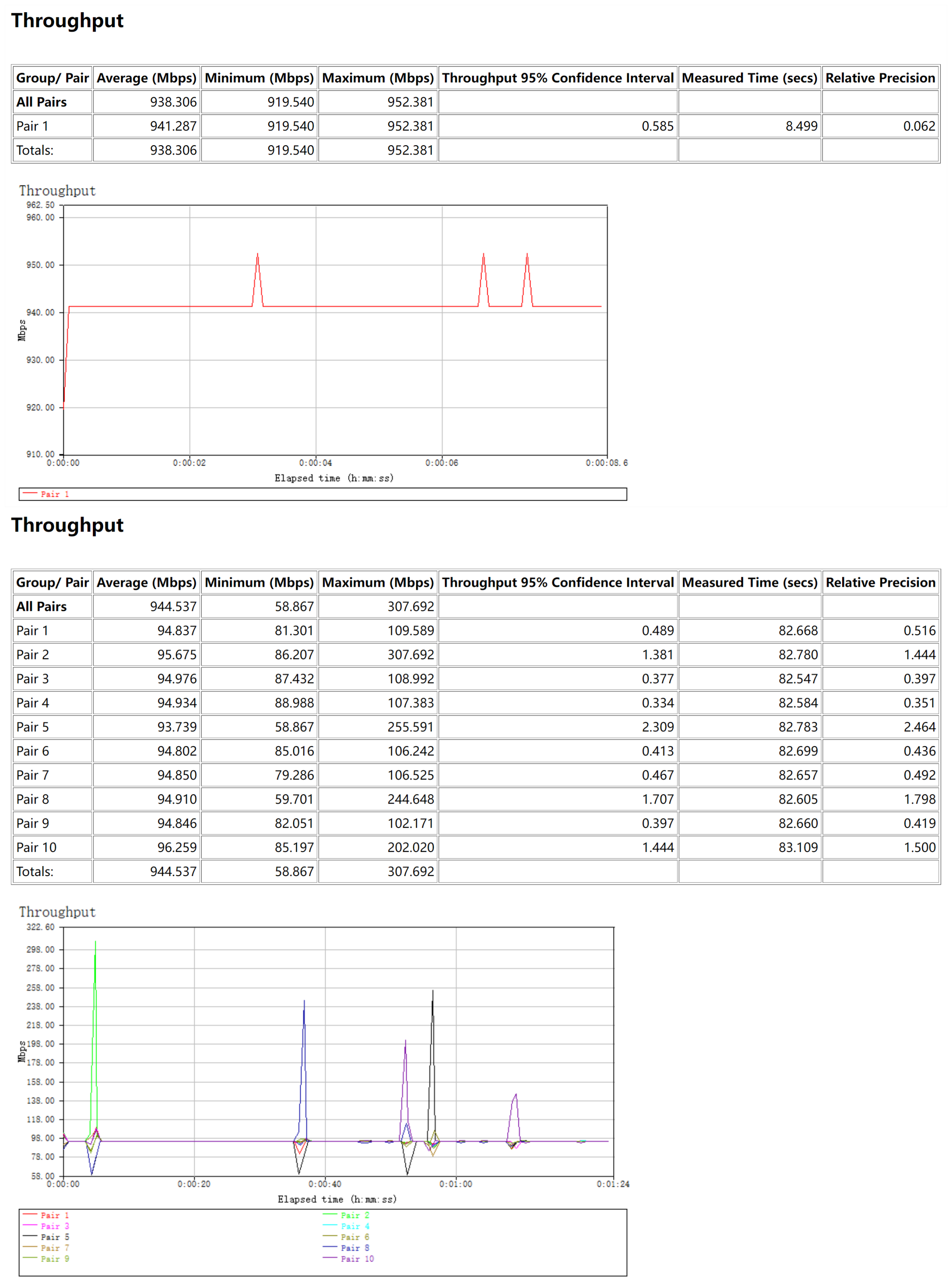The image size is (952, 1287).
Task: Click the Pair 8 blue legend entry
Action: (x=354, y=1248)
